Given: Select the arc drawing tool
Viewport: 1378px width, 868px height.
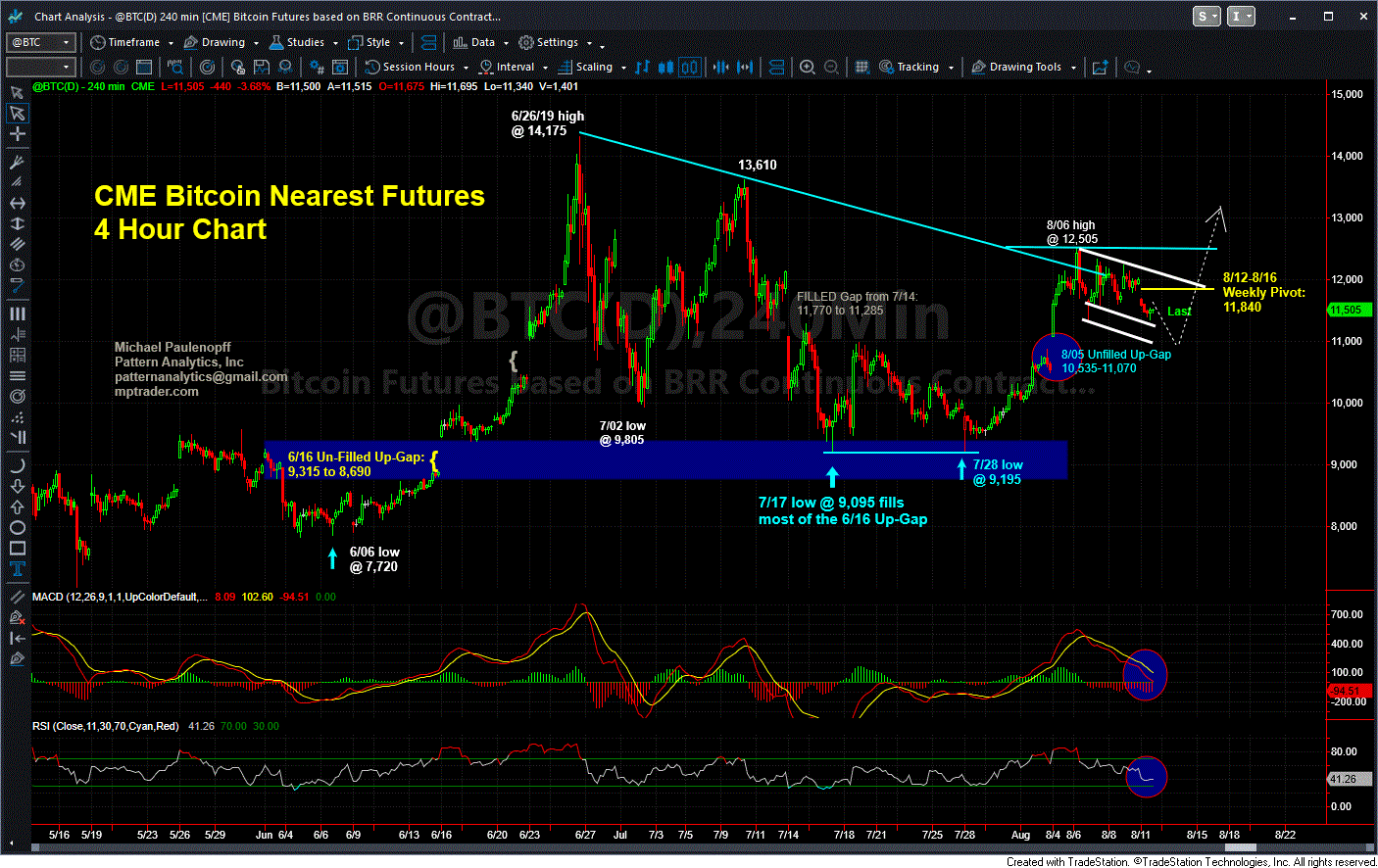Looking at the screenshot, I should [x=17, y=466].
